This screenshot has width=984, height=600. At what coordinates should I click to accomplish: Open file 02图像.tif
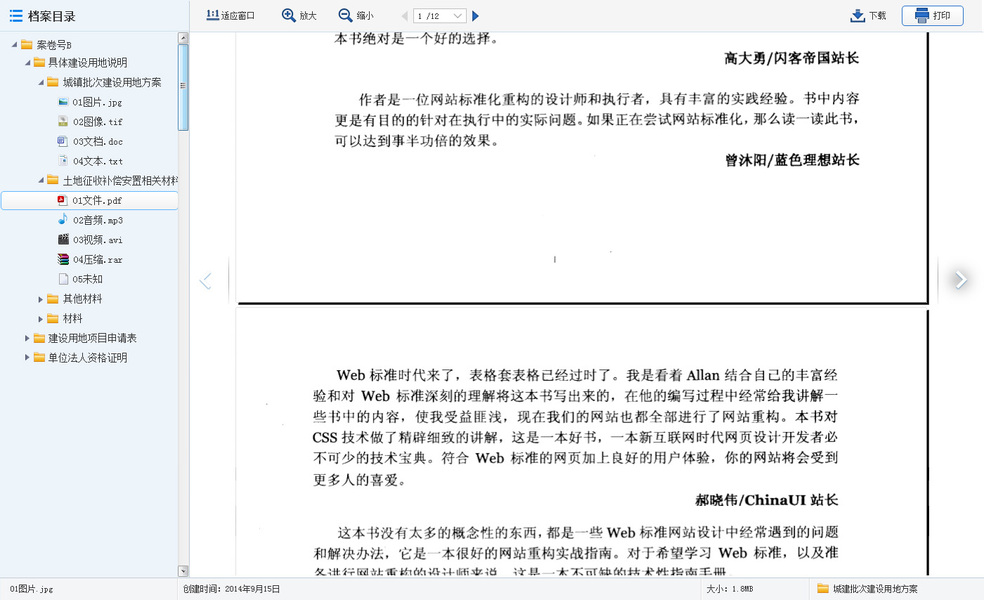click(97, 122)
